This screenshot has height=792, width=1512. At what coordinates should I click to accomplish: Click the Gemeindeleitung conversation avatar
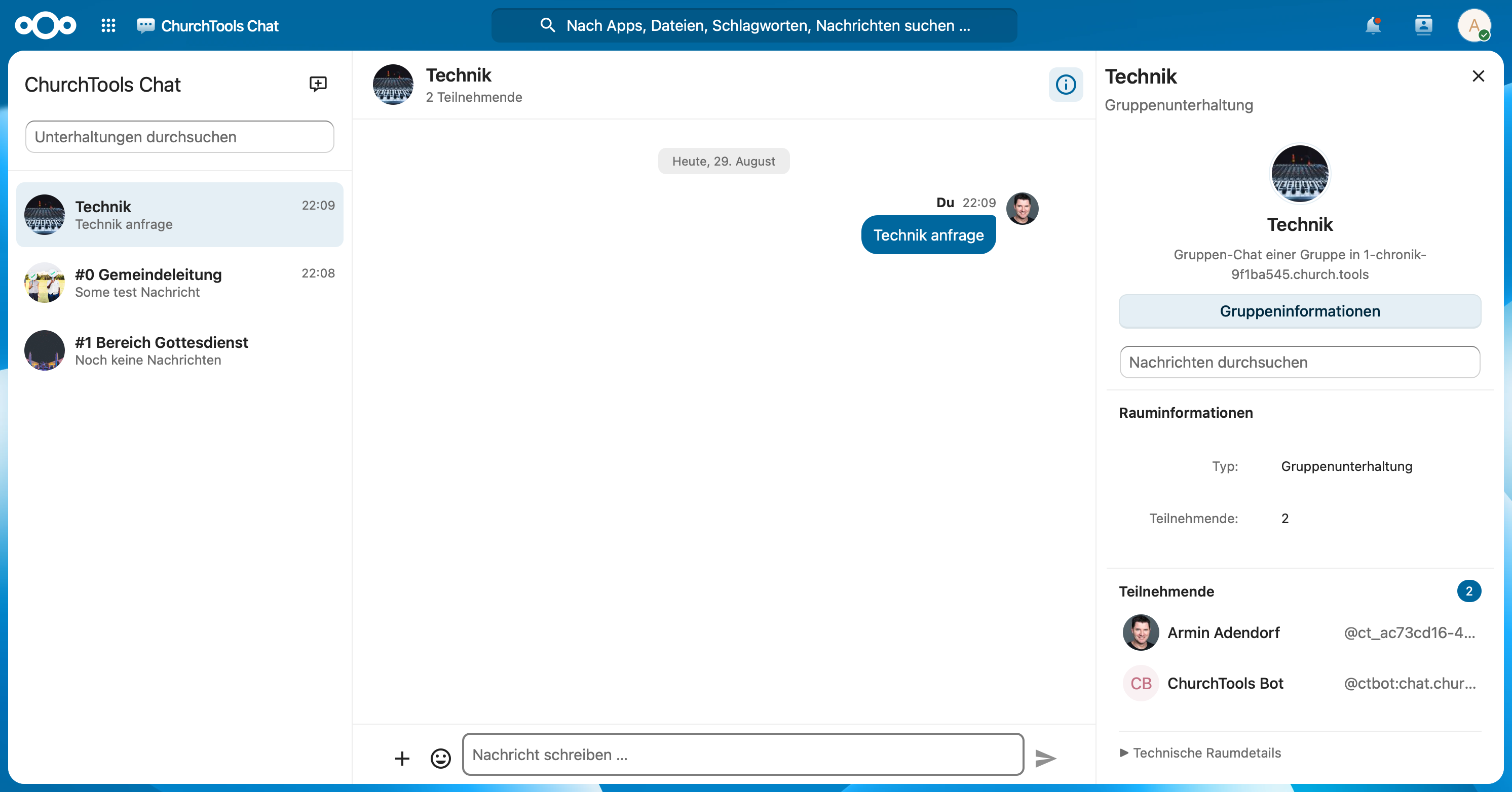point(44,283)
